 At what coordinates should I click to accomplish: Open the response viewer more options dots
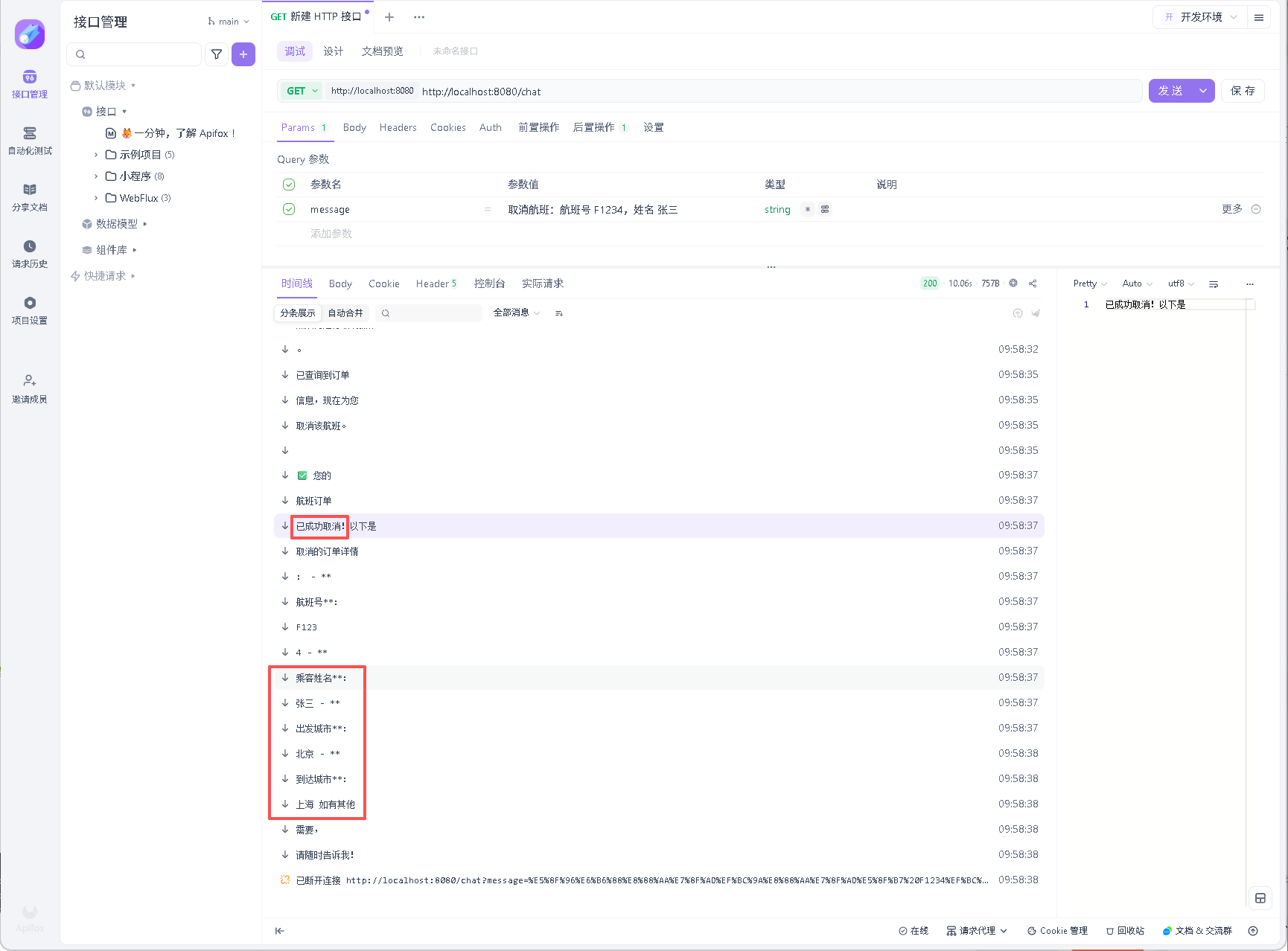(x=1250, y=284)
